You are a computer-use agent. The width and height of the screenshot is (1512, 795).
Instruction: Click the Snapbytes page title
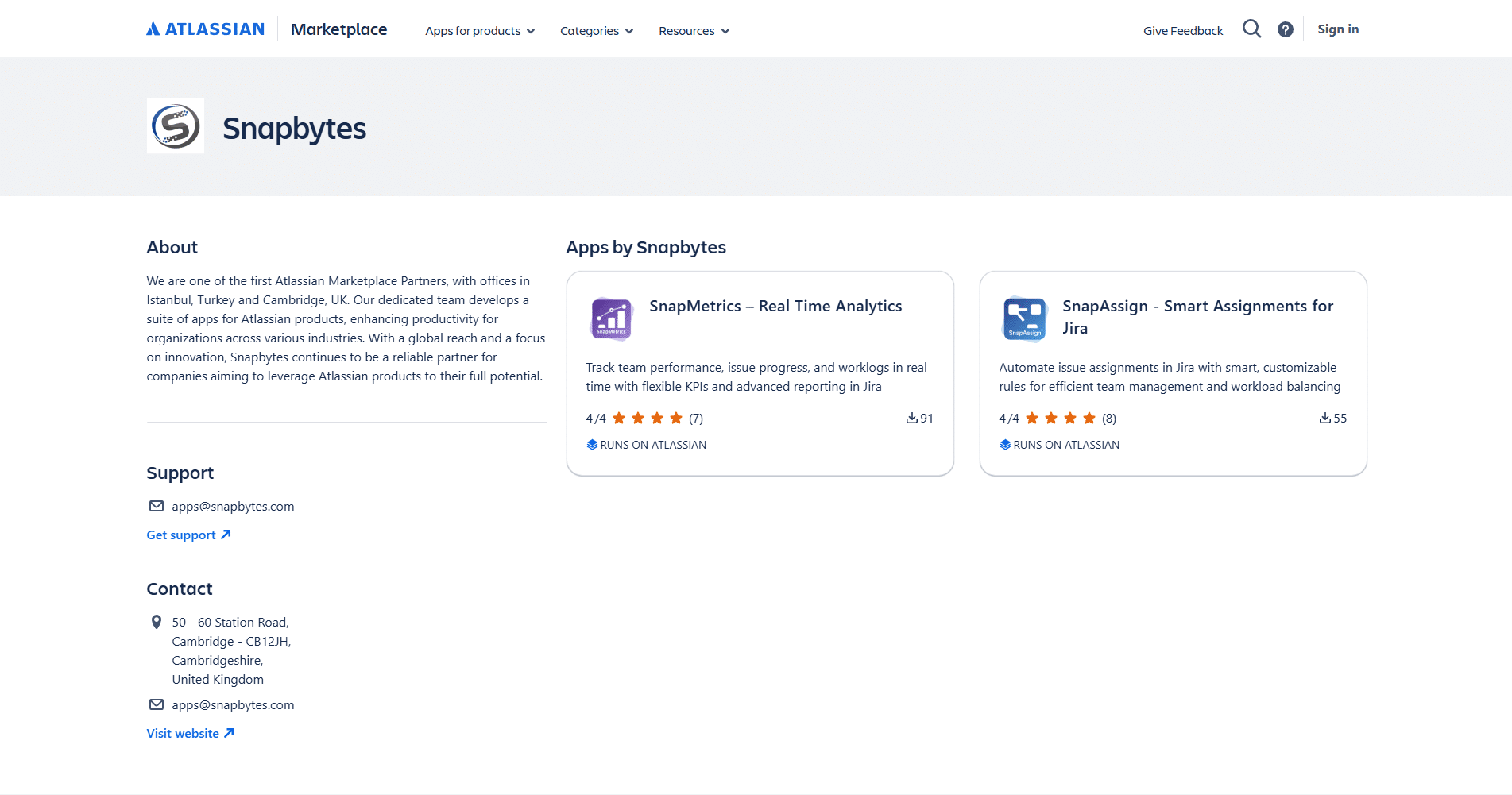(294, 129)
